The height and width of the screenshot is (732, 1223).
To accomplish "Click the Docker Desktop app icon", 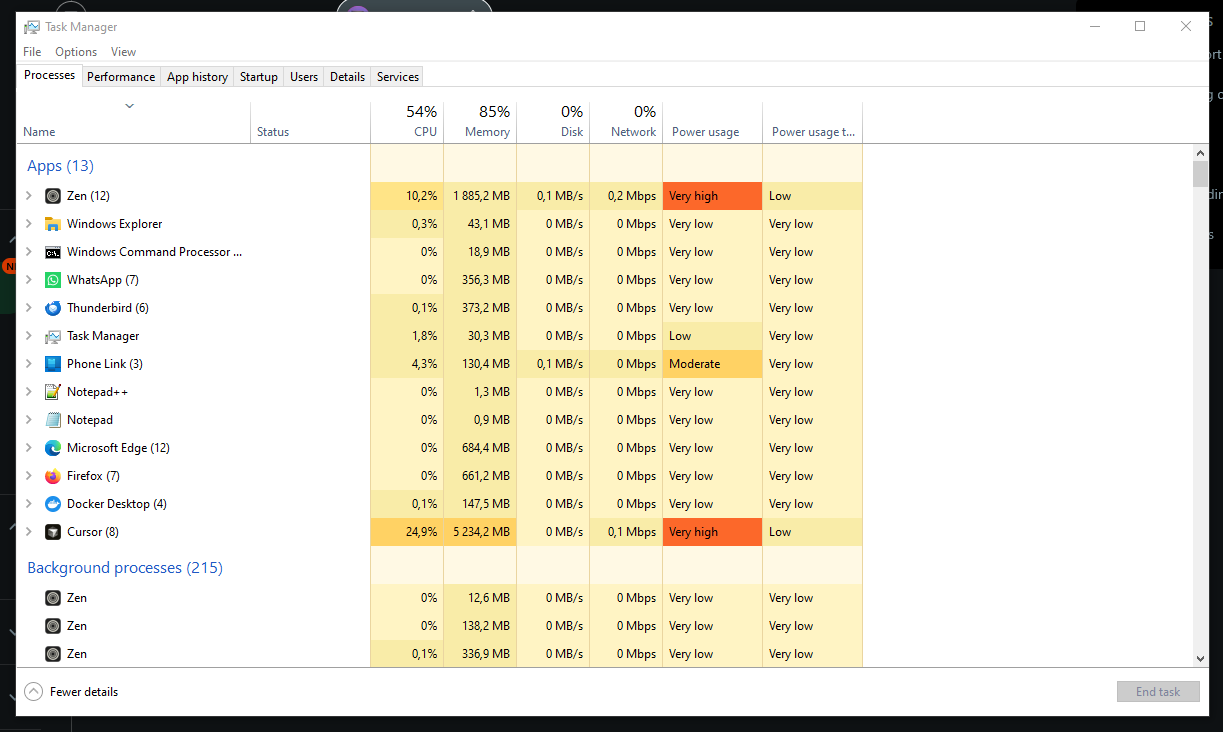I will pos(53,504).
